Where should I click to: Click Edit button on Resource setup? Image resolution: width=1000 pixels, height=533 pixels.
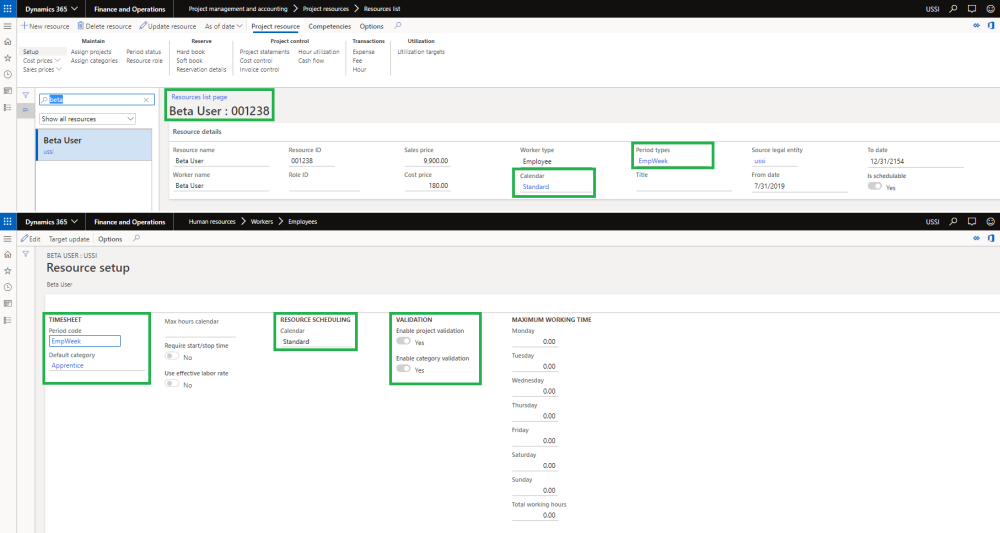[31, 239]
